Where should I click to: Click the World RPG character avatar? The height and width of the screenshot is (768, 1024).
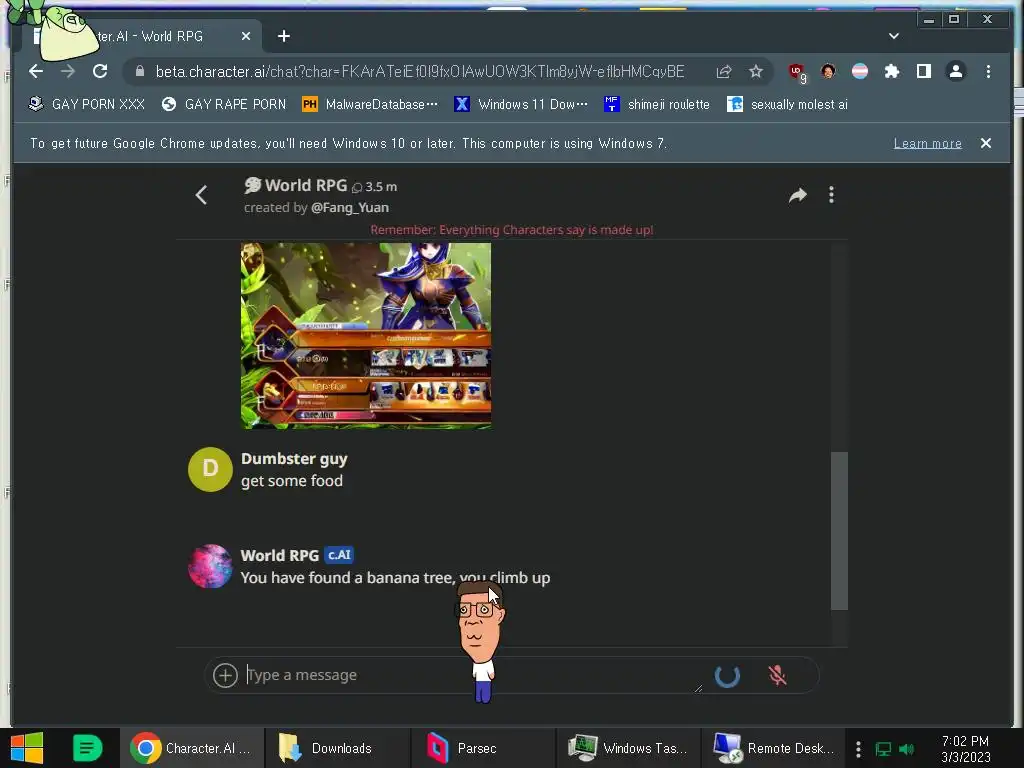pos(210,566)
